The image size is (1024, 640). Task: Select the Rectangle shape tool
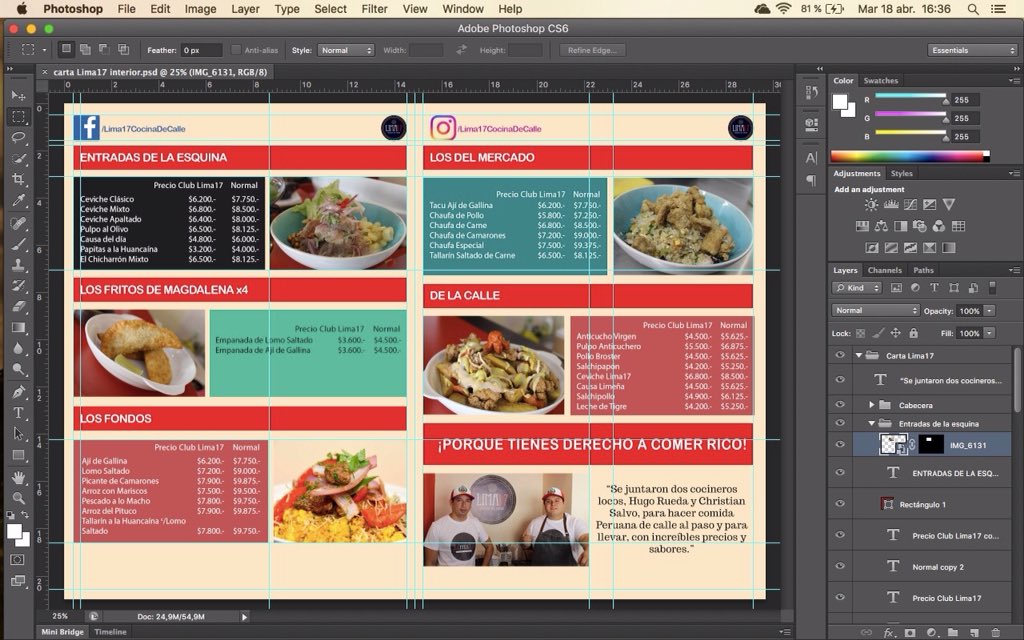18,455
